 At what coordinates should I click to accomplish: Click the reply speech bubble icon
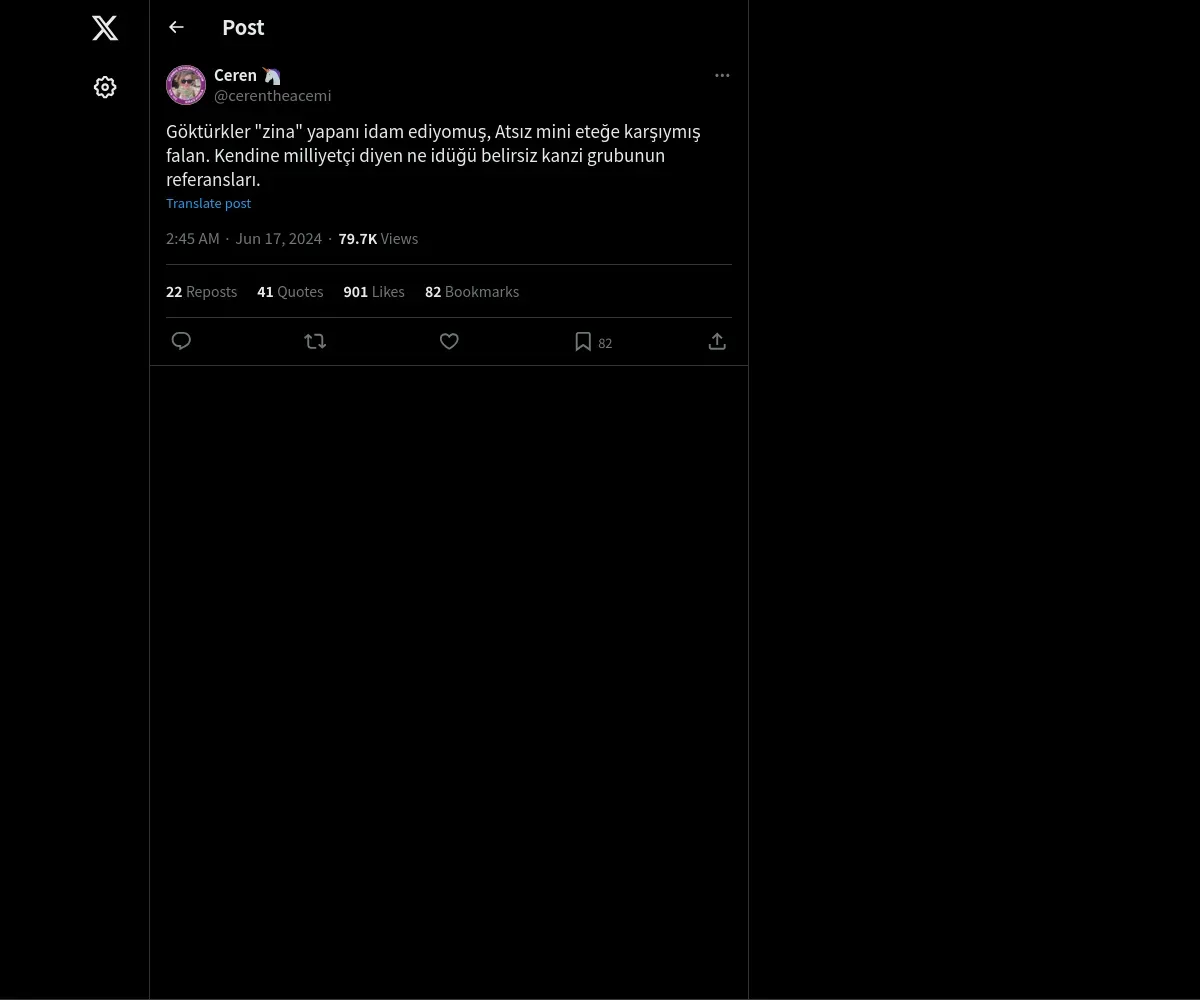(x=181, y=341)
